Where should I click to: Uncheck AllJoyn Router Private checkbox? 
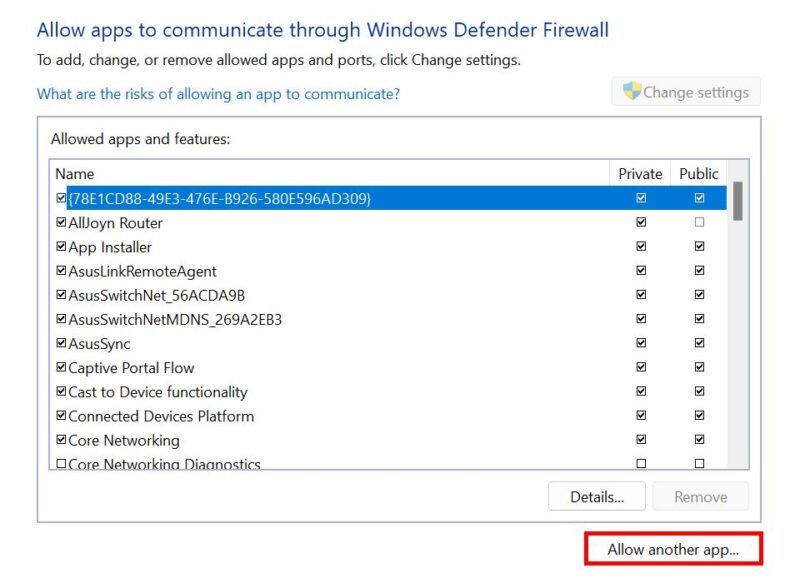[641, 222]
